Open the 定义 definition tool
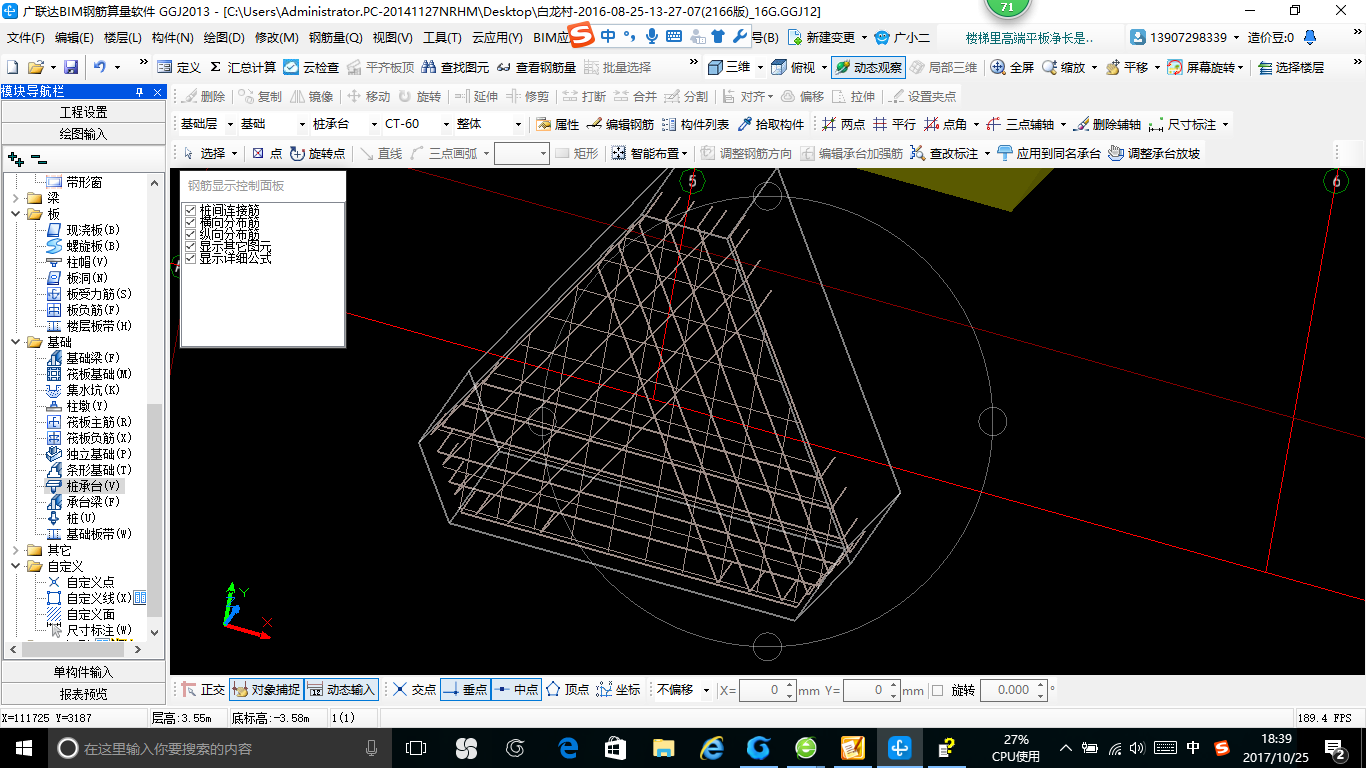The width and height of the screenshot is (1366, 768). pyautogui.click(x=179, y=67)
